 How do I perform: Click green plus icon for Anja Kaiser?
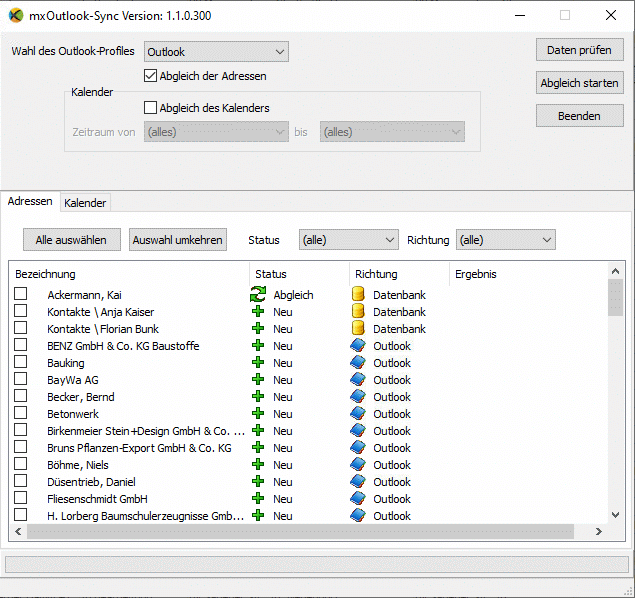[258, 311]
